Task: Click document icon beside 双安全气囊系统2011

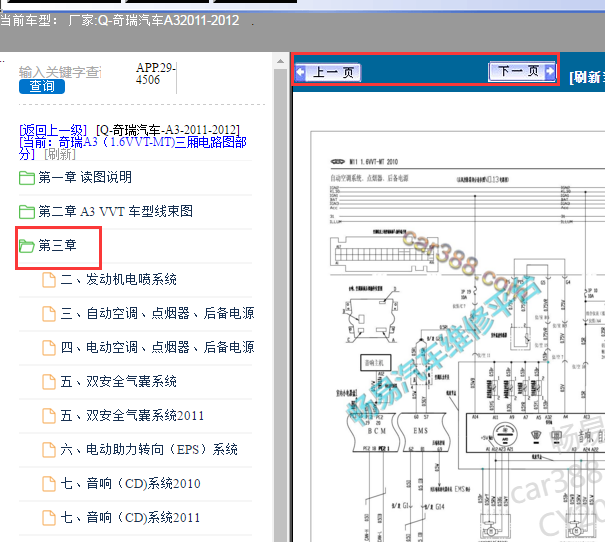Action: click(49, 416)
